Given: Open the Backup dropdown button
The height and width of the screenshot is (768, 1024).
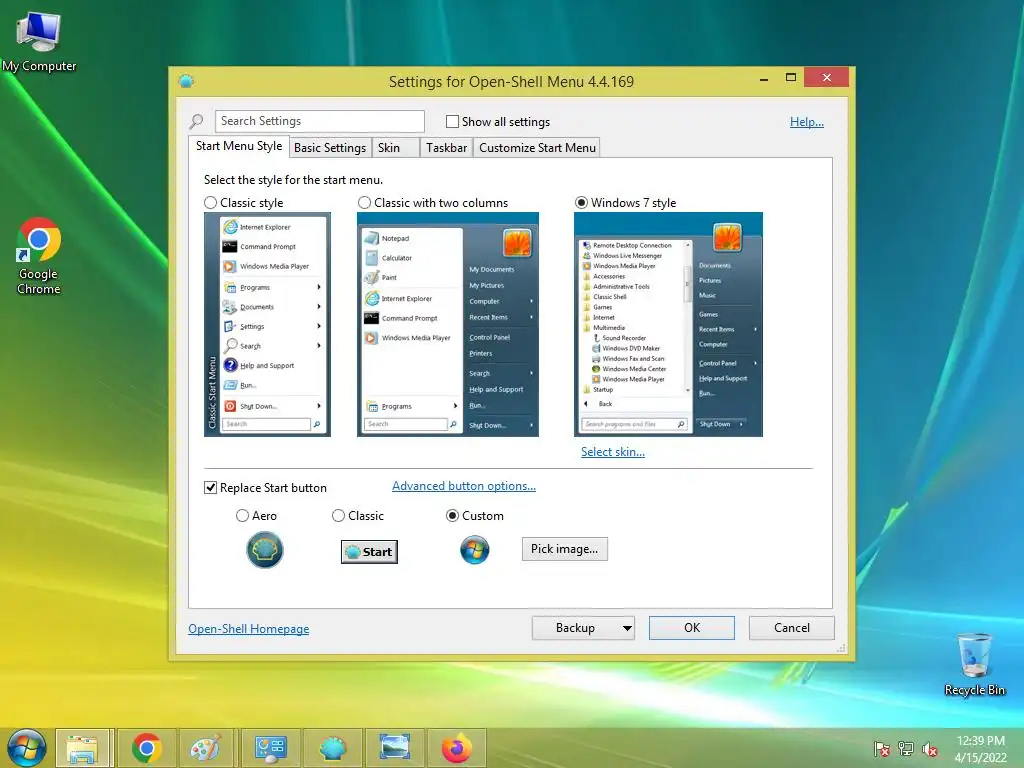Looking at the screenshot, I should 583,628.
